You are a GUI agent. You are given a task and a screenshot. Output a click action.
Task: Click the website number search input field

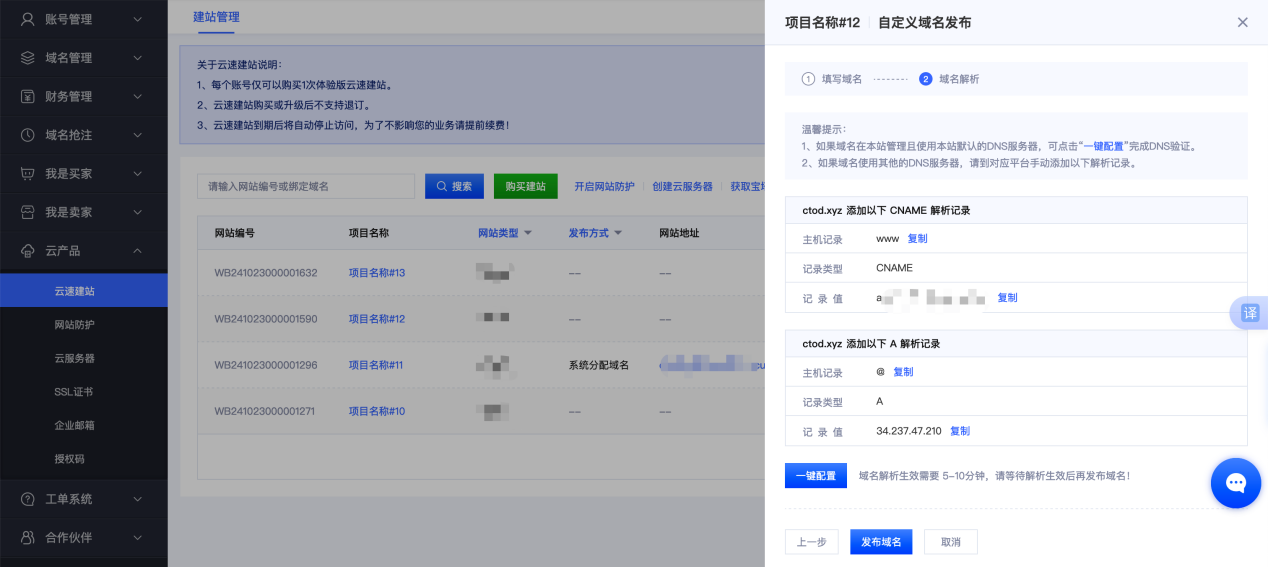coord(306,186)
